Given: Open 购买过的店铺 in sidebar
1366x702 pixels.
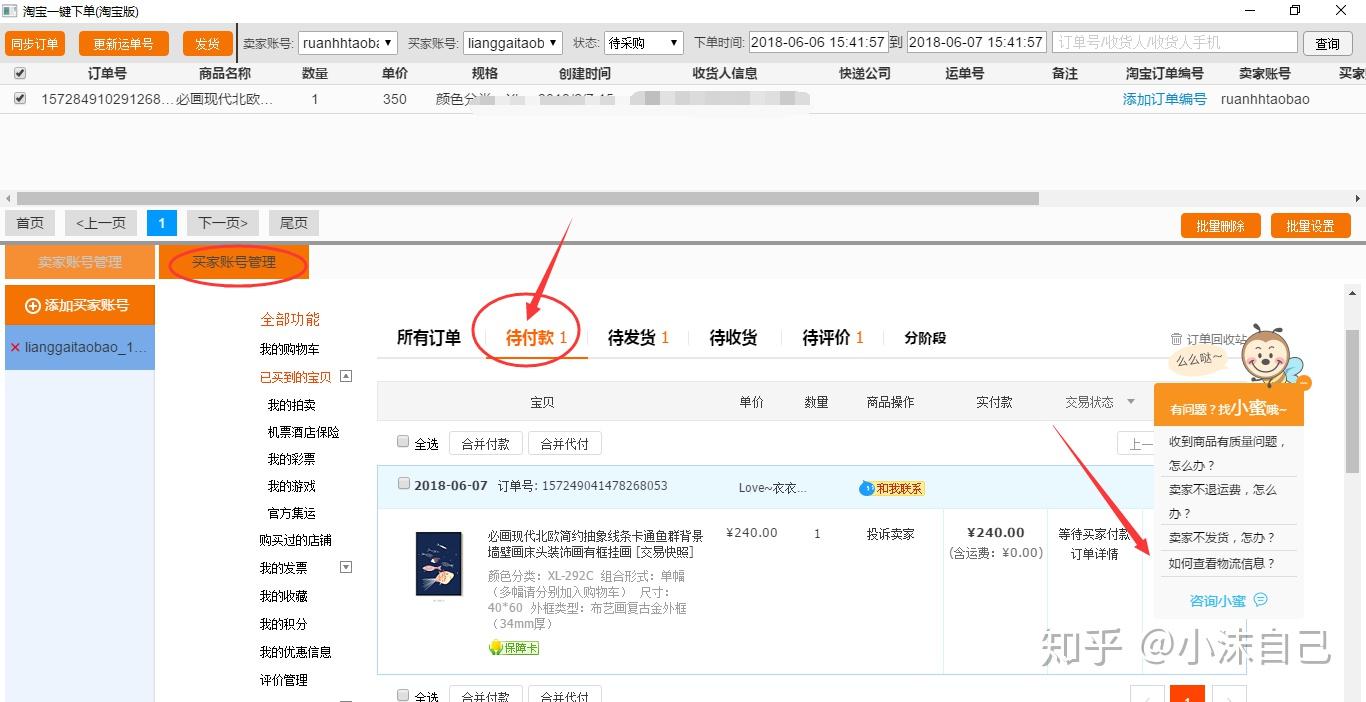Looking at the screenshot, I should [x=295, y=540].
